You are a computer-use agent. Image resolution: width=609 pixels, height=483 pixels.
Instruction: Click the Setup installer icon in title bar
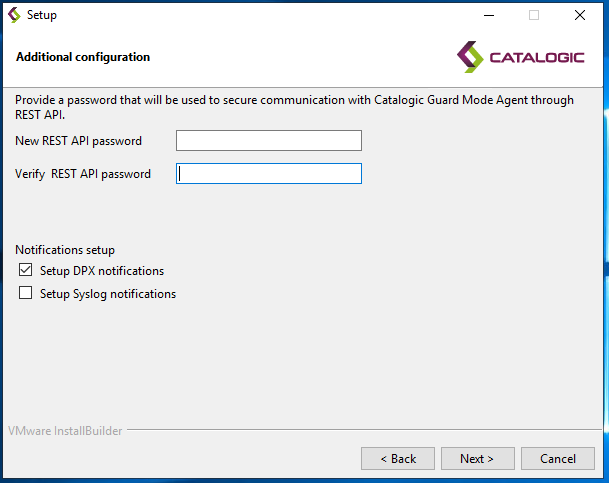point(14,15)
